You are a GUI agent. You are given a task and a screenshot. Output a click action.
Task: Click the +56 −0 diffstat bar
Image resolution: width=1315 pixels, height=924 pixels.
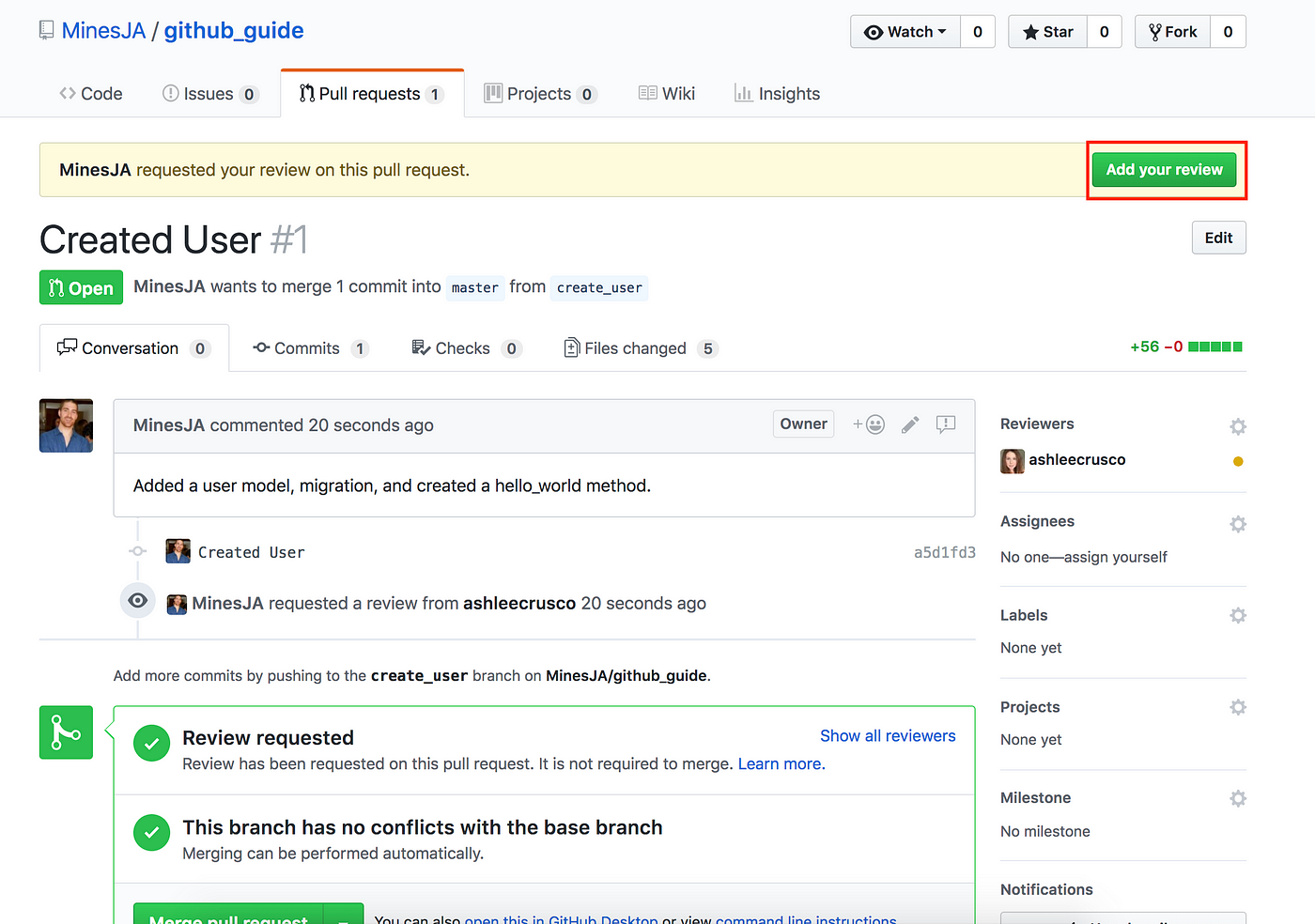(x=1186, y=346)
